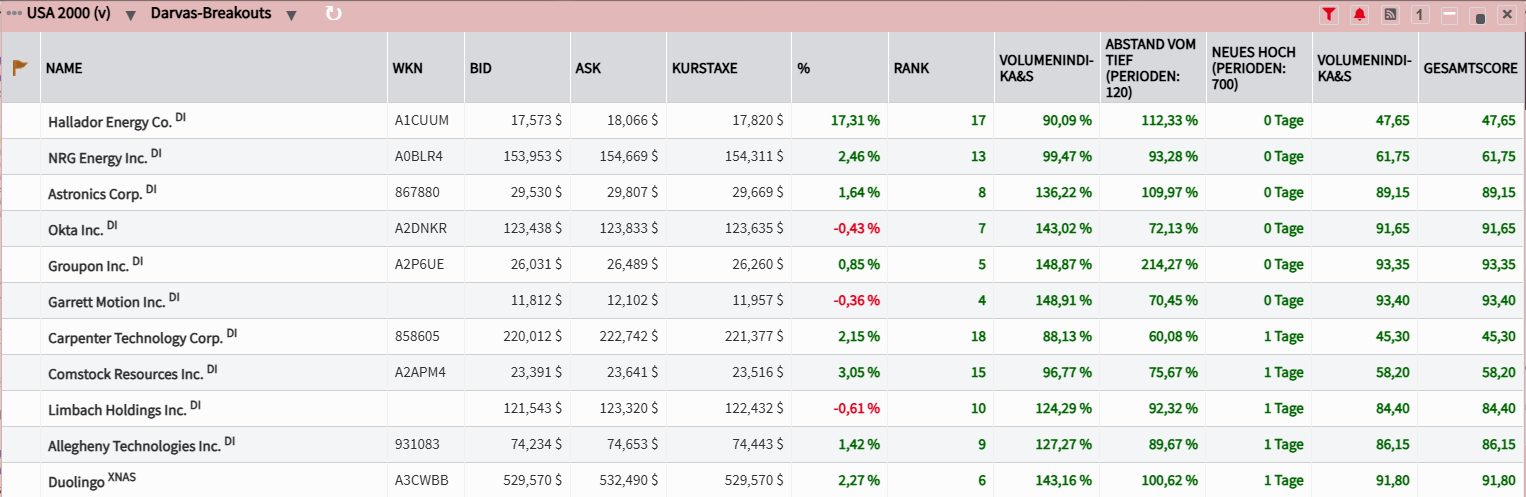Viewport: 1526px width, 497px height.
Task: Open Duolingo stock row name
Action: tap(77, 481)
